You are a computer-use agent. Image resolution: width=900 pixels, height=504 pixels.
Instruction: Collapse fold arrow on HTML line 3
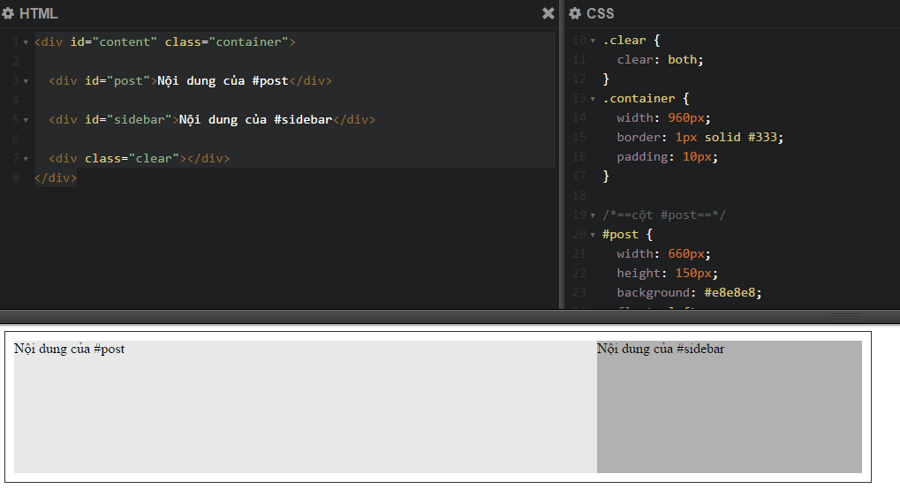point(26,82)
